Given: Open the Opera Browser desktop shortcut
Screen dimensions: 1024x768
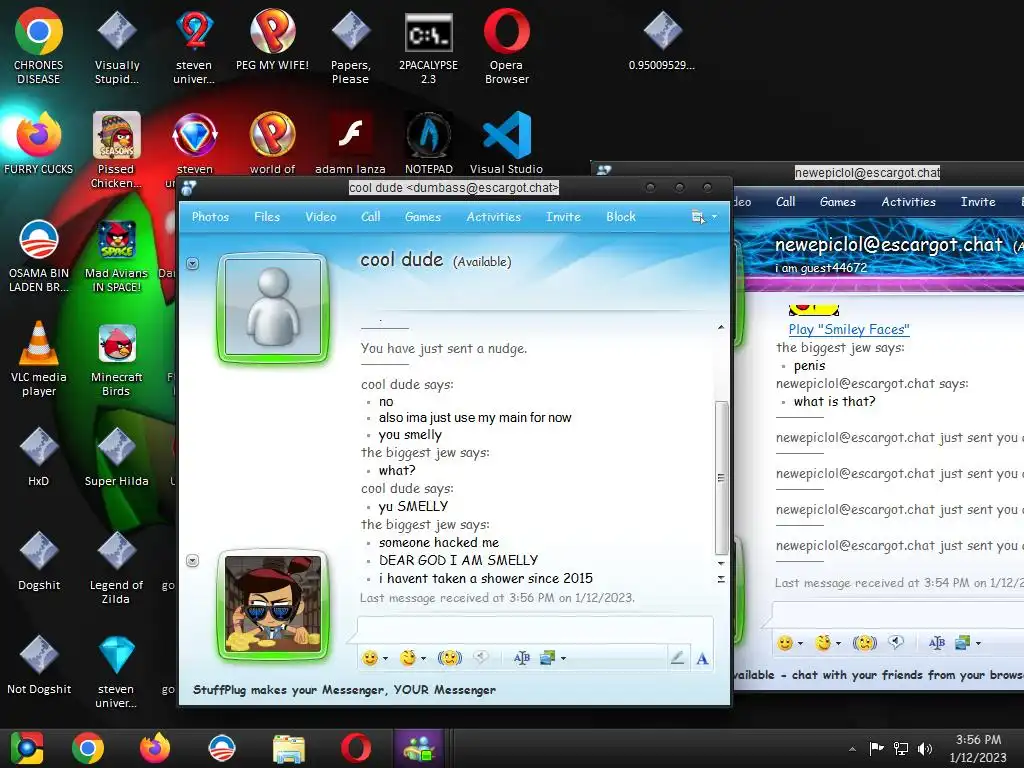Looking at the screenshot, I should 506,46.
